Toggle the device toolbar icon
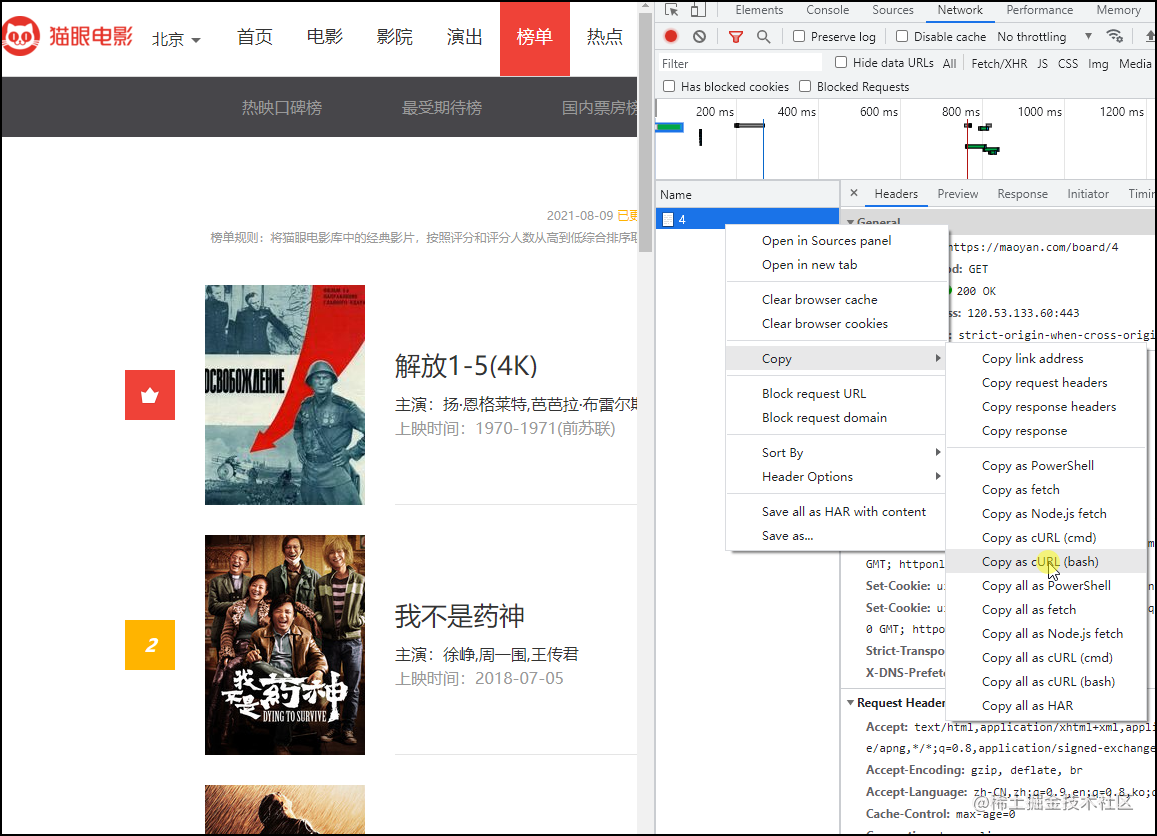1157x836 pixels. click(x=697, y=10)
